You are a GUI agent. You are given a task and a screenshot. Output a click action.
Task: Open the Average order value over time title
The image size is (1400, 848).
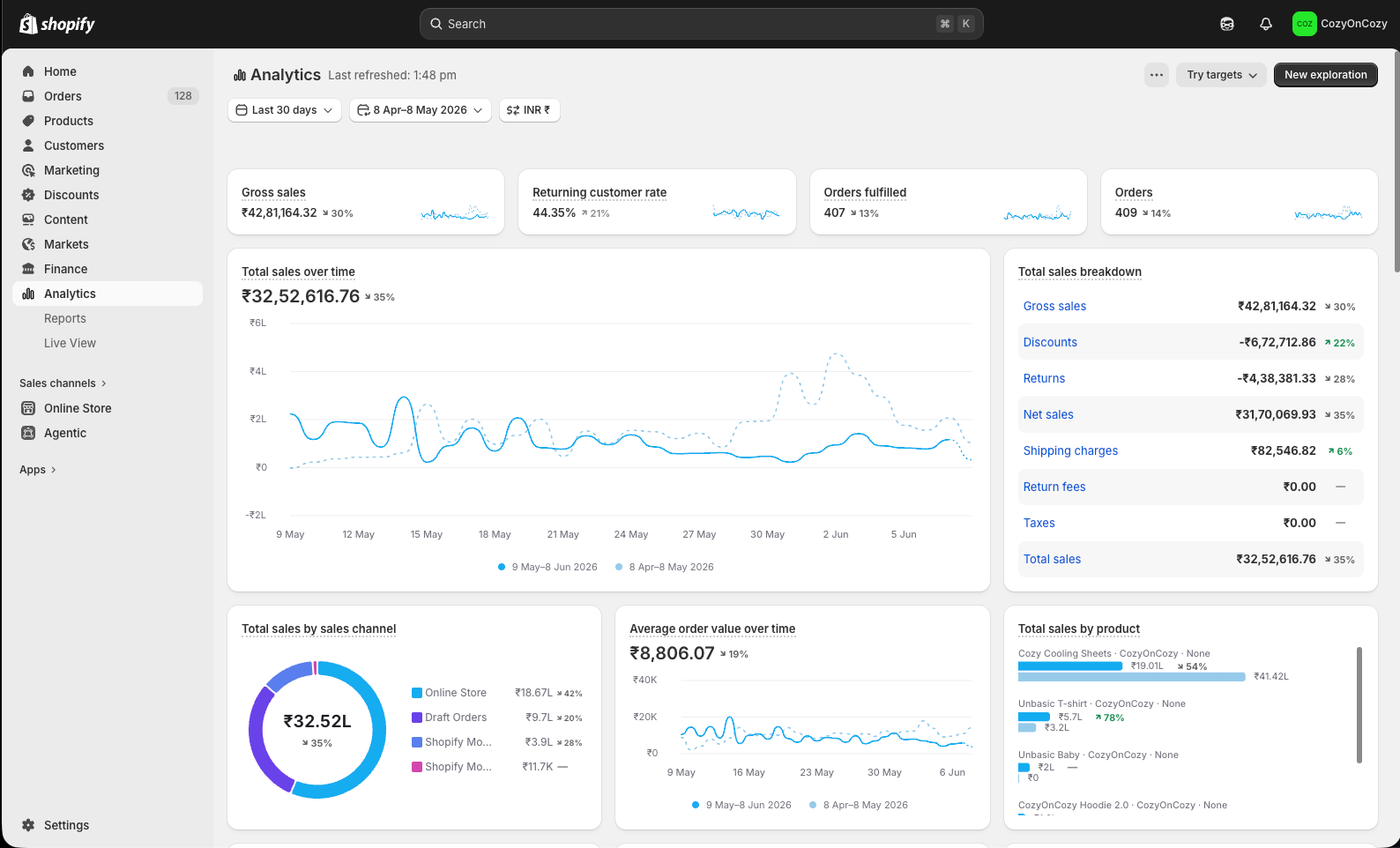point(712,629)
